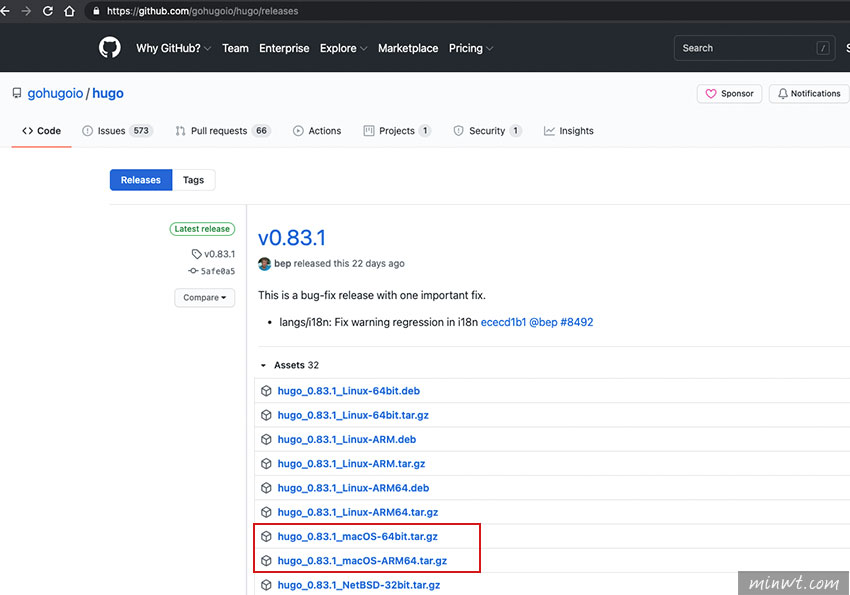Image resolution: width=850 pixels, height=595 pixels.
Task: Open commit link ececd1b1
Action: point(504,322)
